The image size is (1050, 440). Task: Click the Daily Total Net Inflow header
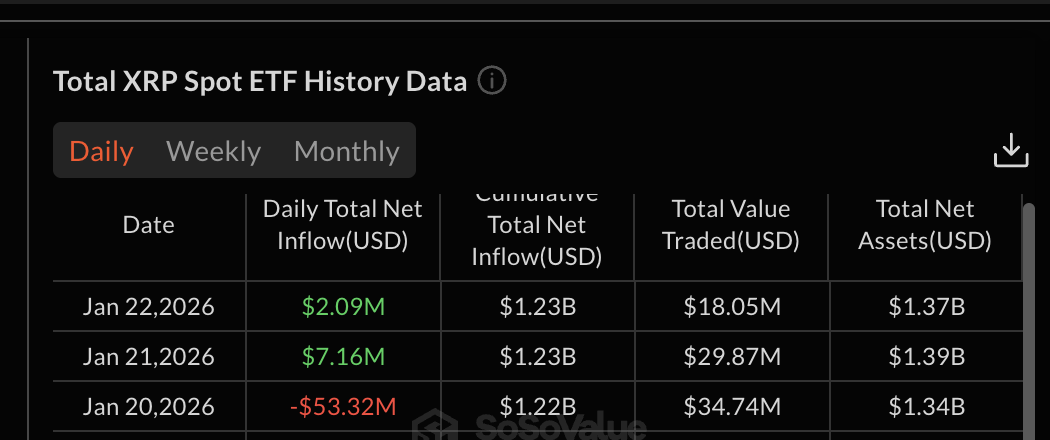342,225
